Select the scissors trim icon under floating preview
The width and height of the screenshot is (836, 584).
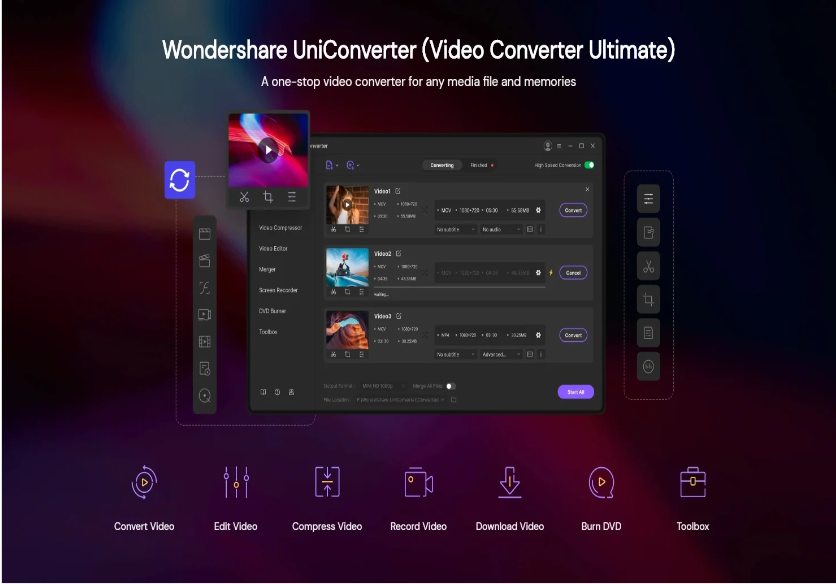[244, 197]
